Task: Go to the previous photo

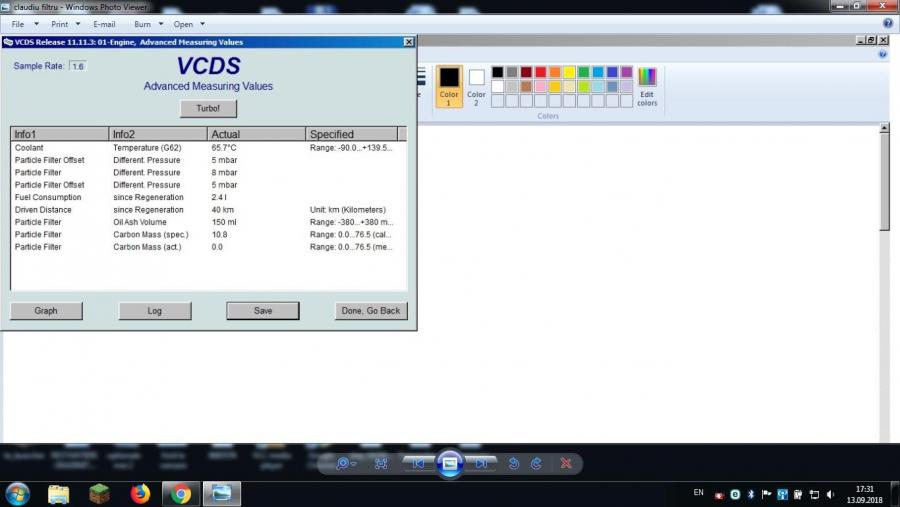Action: pyautogui.click(x=419, y=463)
